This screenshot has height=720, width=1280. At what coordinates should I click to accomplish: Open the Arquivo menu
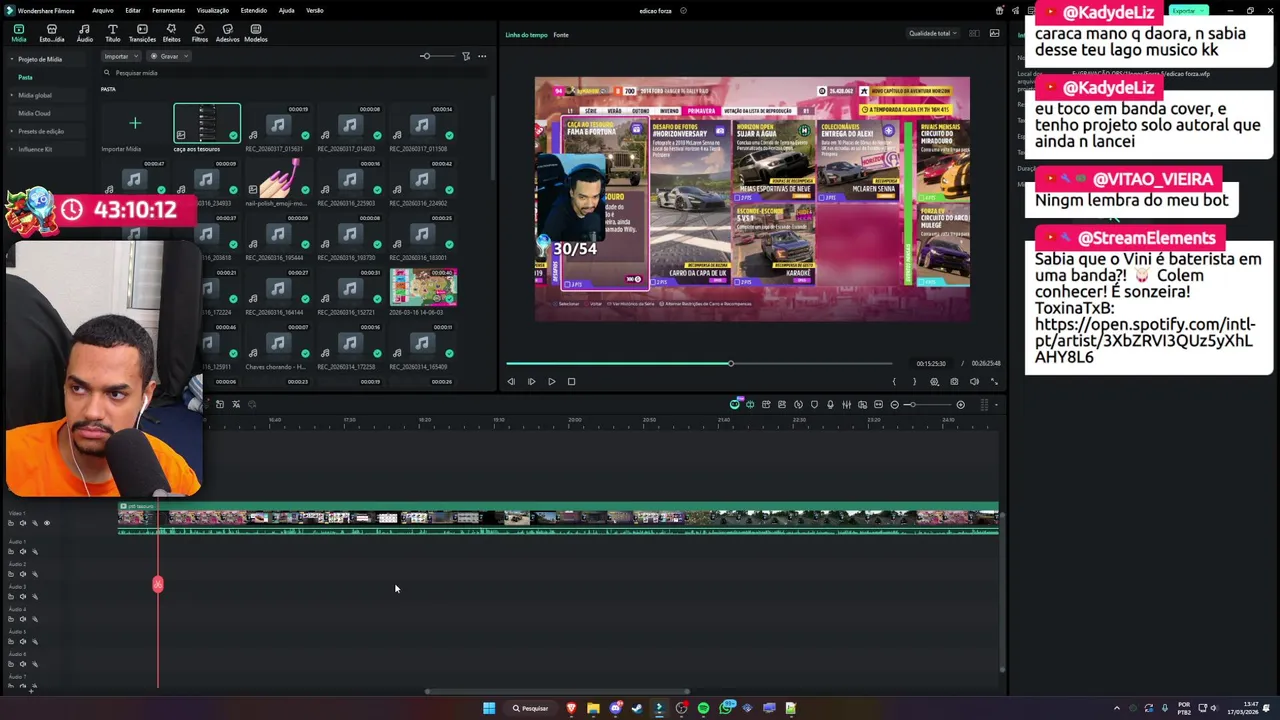[103, 10]
